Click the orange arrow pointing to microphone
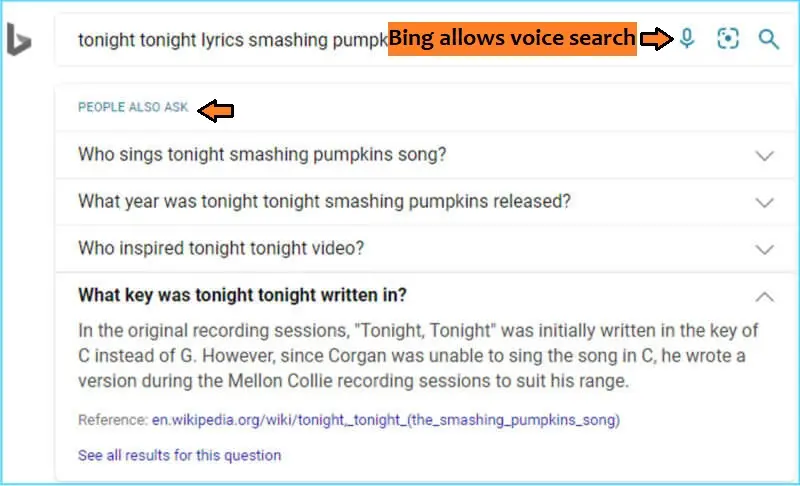This screenshot has height=486, width=800. [x=657, y=39]
